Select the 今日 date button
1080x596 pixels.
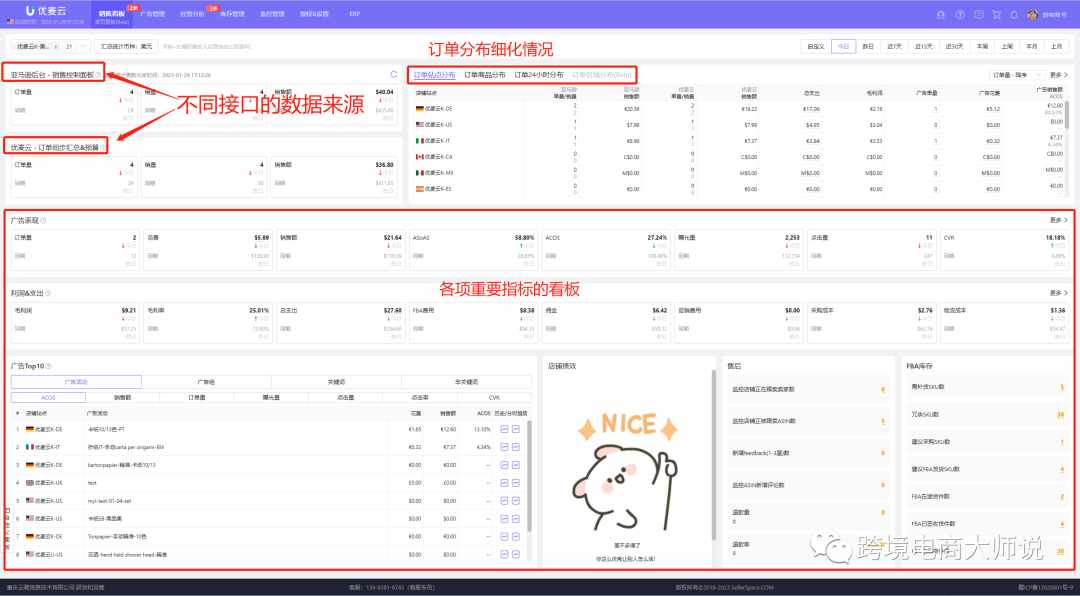pyautogui.click(x=843, y=46)
